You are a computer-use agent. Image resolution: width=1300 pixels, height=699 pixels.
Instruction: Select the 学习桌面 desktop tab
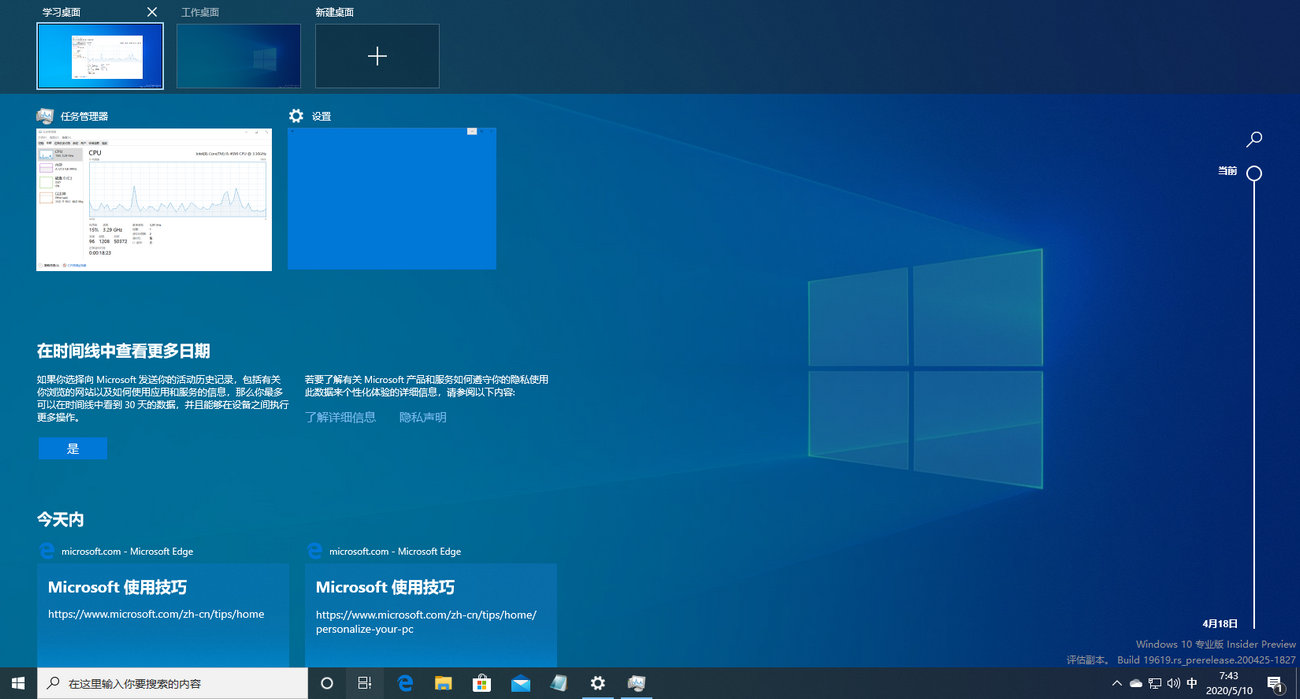click(x=100, y=56)
